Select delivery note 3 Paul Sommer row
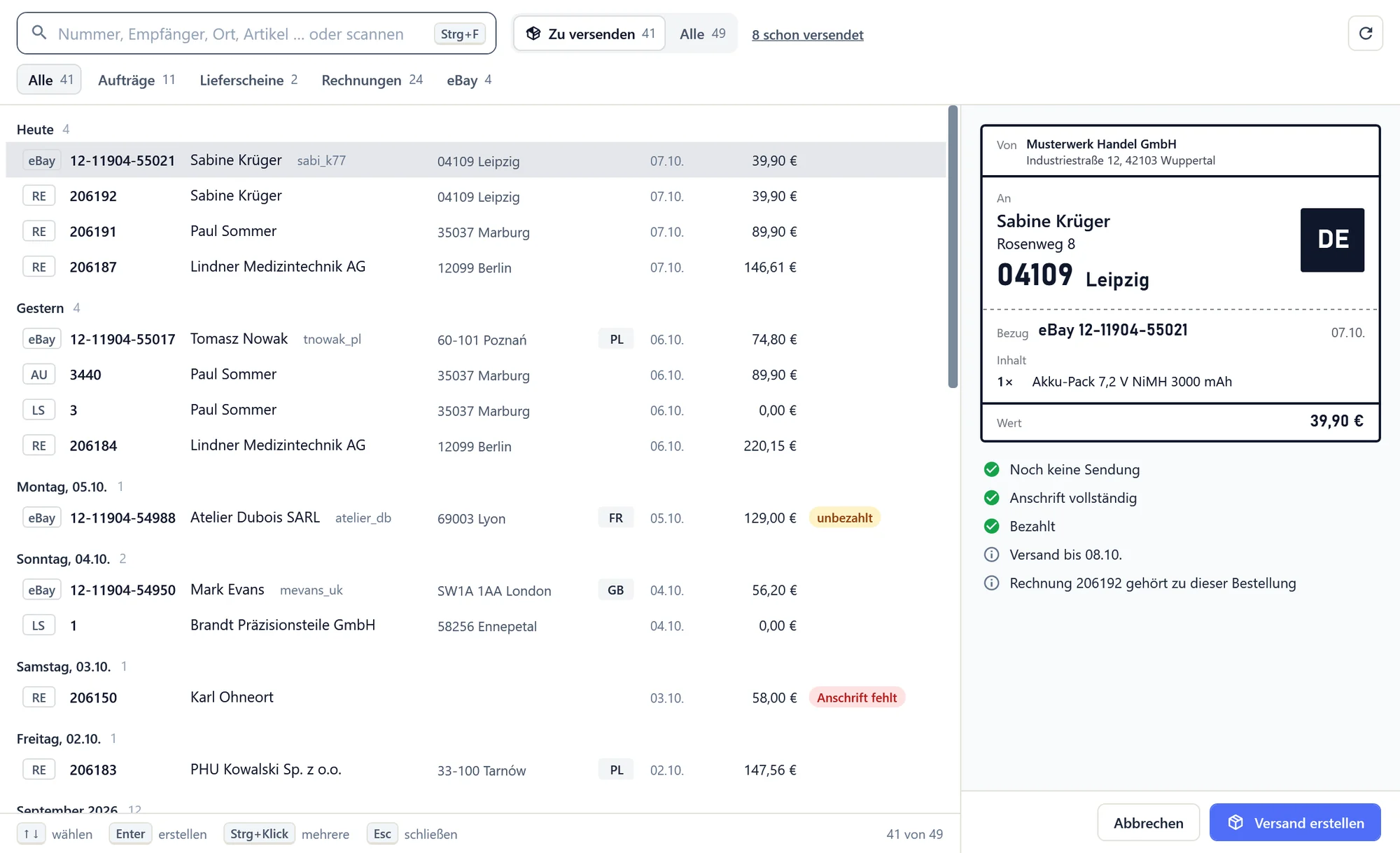Screen dimensions: 1400x853 pos(476,410)
